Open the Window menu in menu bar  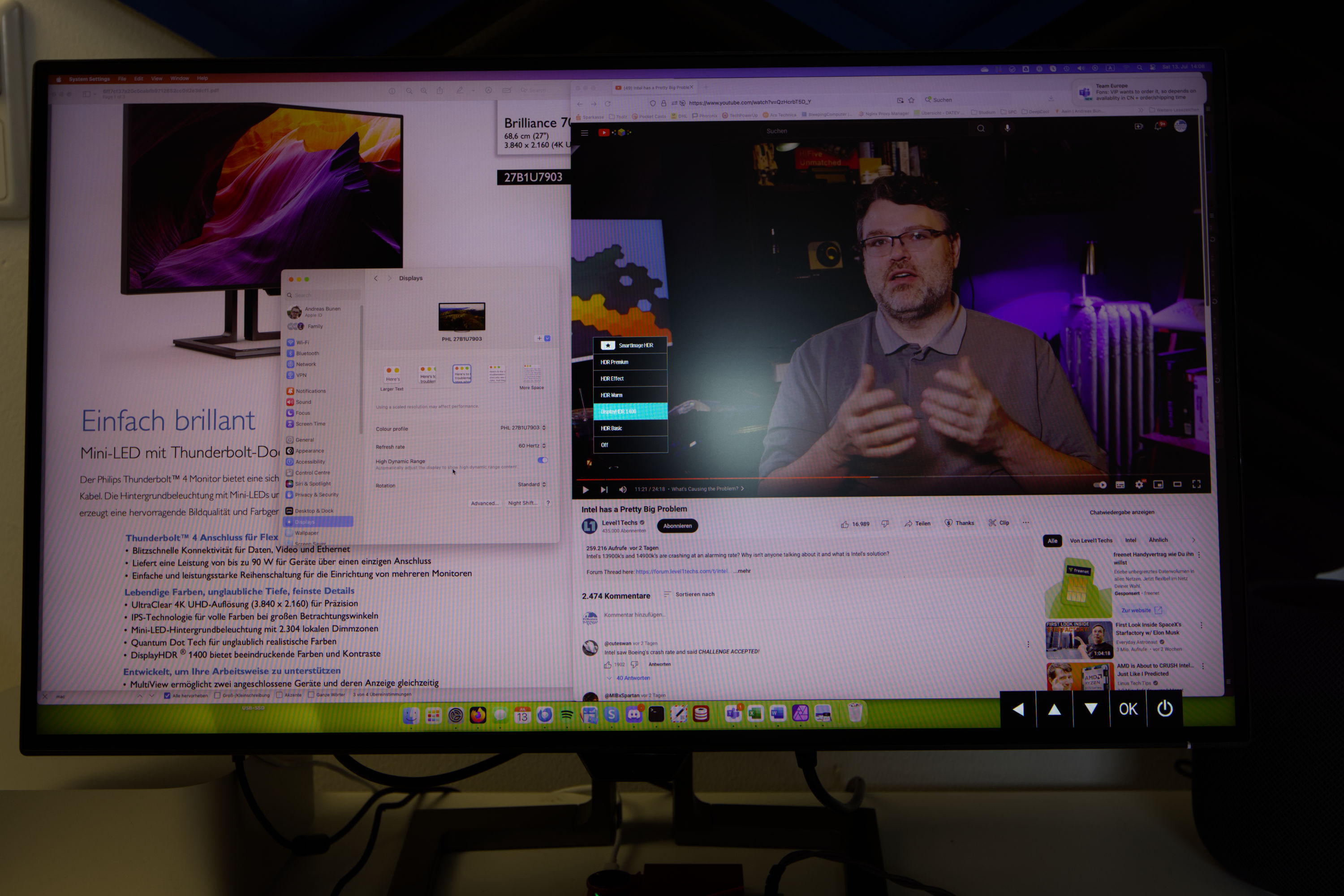tap(180, 78)
